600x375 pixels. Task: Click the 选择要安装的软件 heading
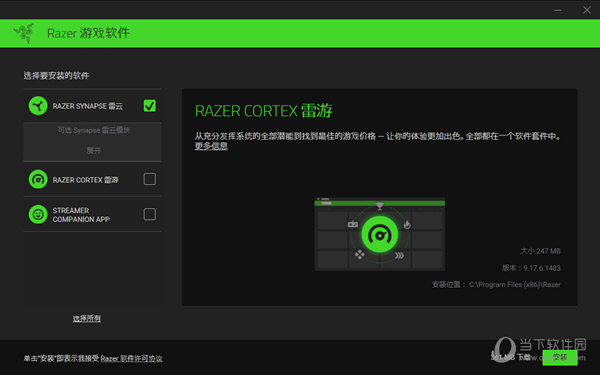click(x=56, y=75)
